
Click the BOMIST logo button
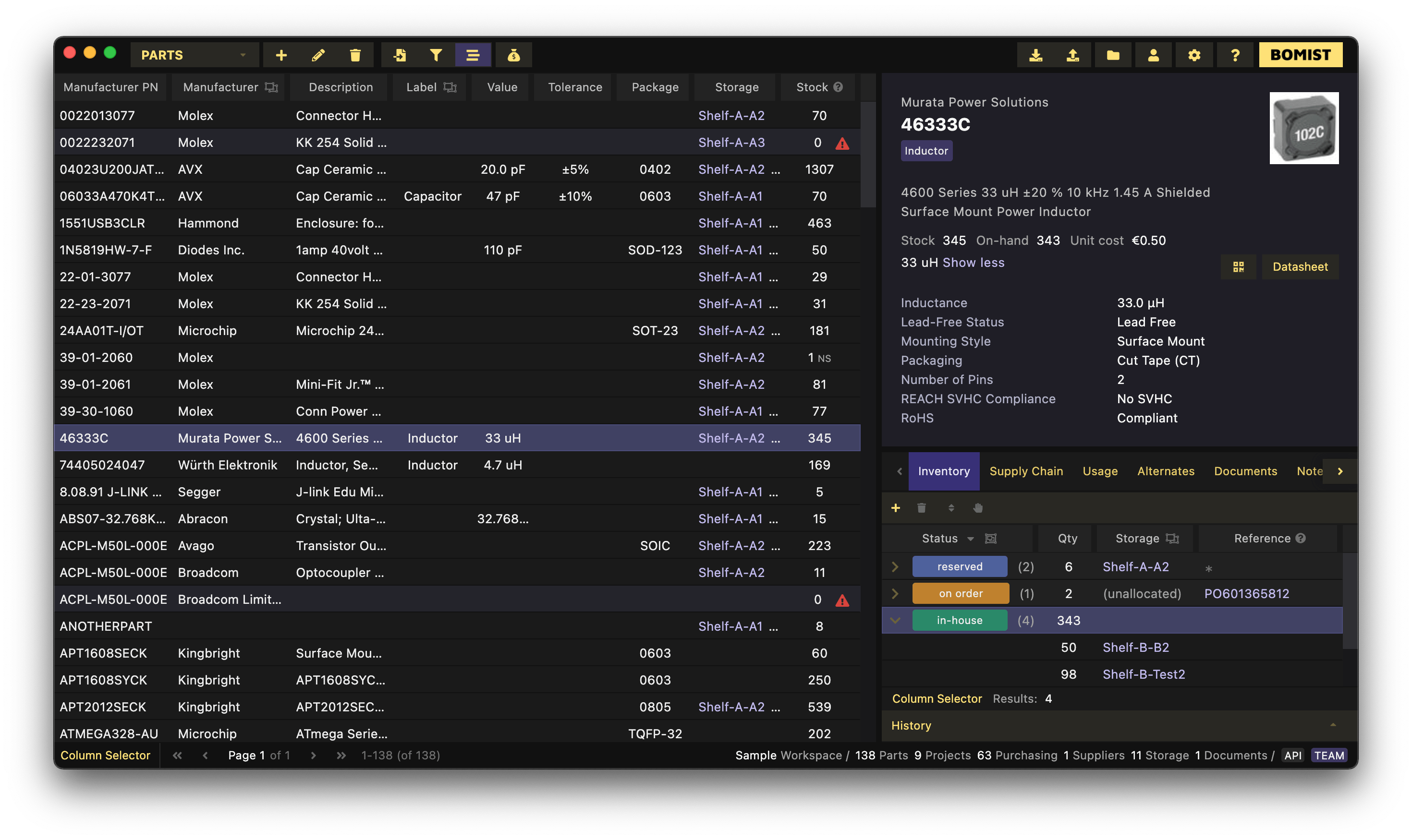tap(1301, 55)
